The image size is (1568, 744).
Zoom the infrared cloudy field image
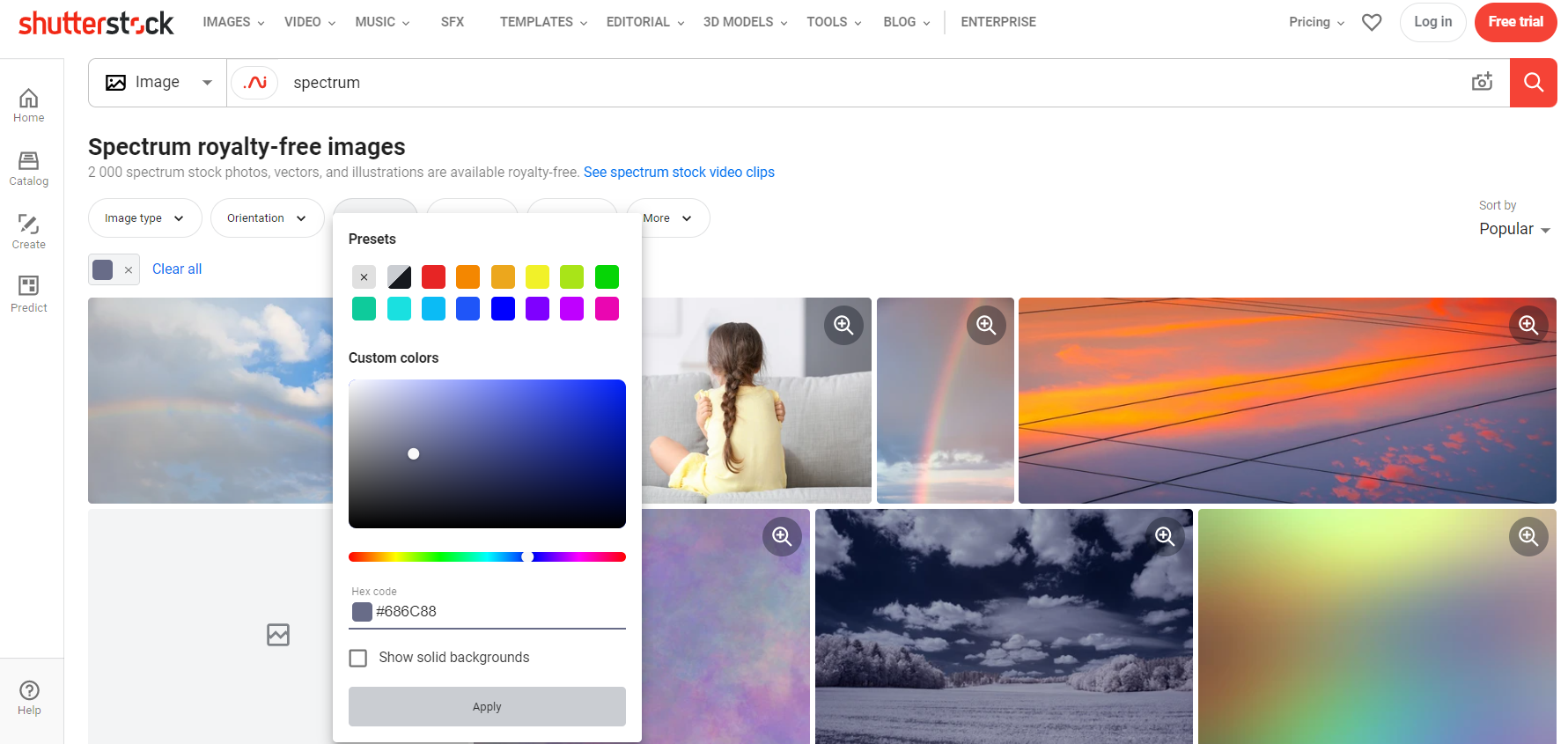[x=1165, y=536]
